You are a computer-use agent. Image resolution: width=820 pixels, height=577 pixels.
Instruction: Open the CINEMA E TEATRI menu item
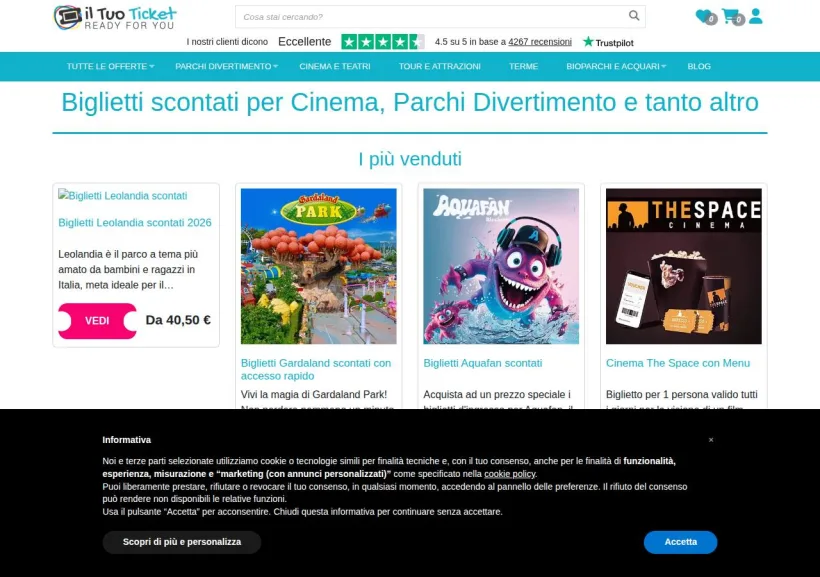click(335, 66)
